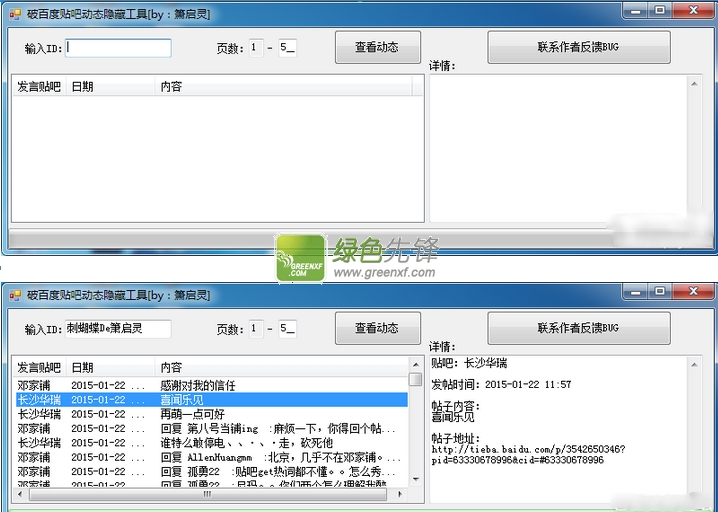
Task: Select highlighted row 喜闻乐见
Action: [212, 399]
